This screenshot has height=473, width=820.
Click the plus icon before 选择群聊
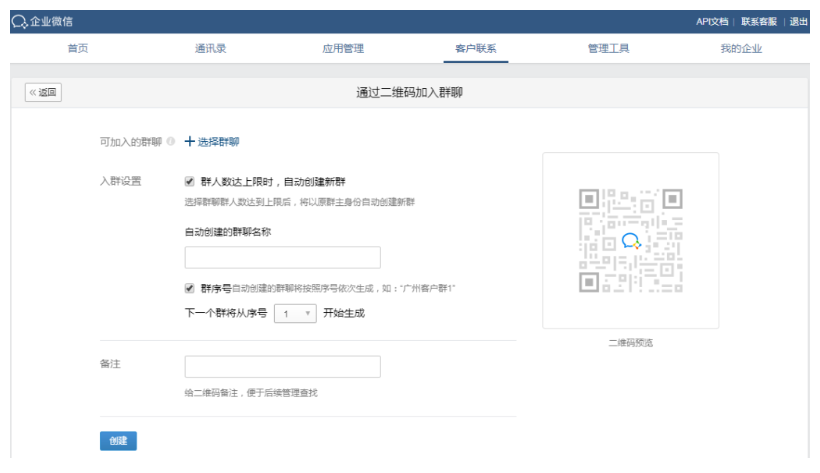pos(190,141)
